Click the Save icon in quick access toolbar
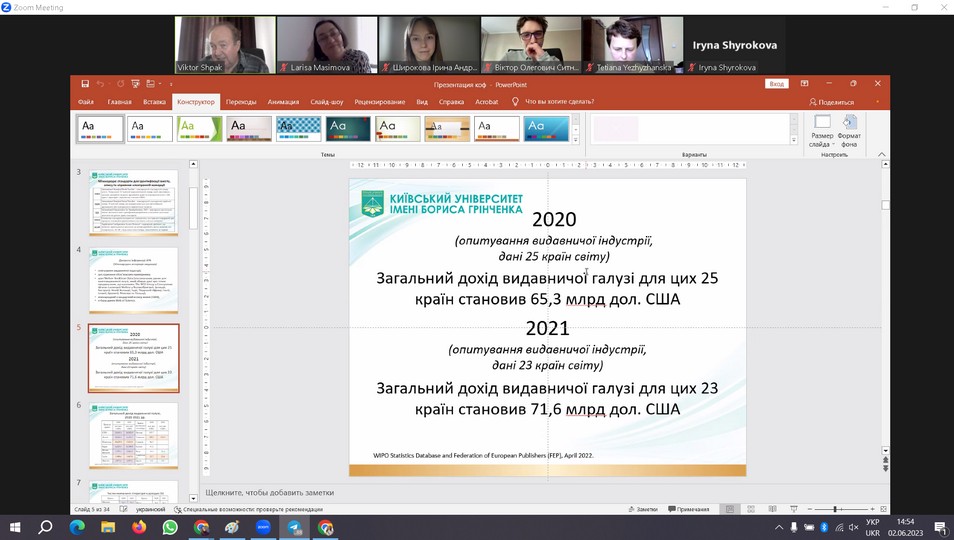The image size is (954, 540). (x=86, y=84)
